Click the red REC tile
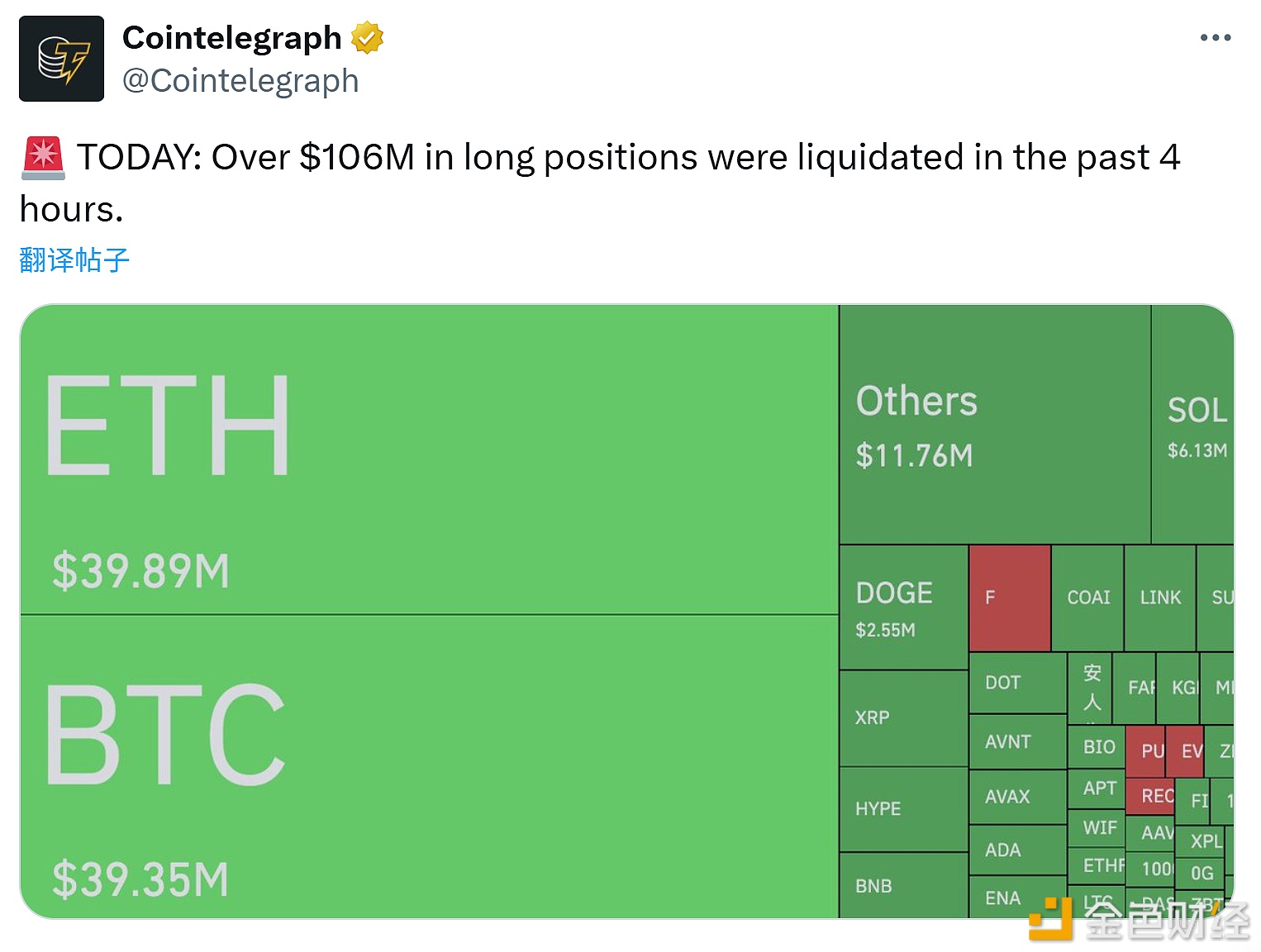1261x952 pixels. coord(1149,796)
